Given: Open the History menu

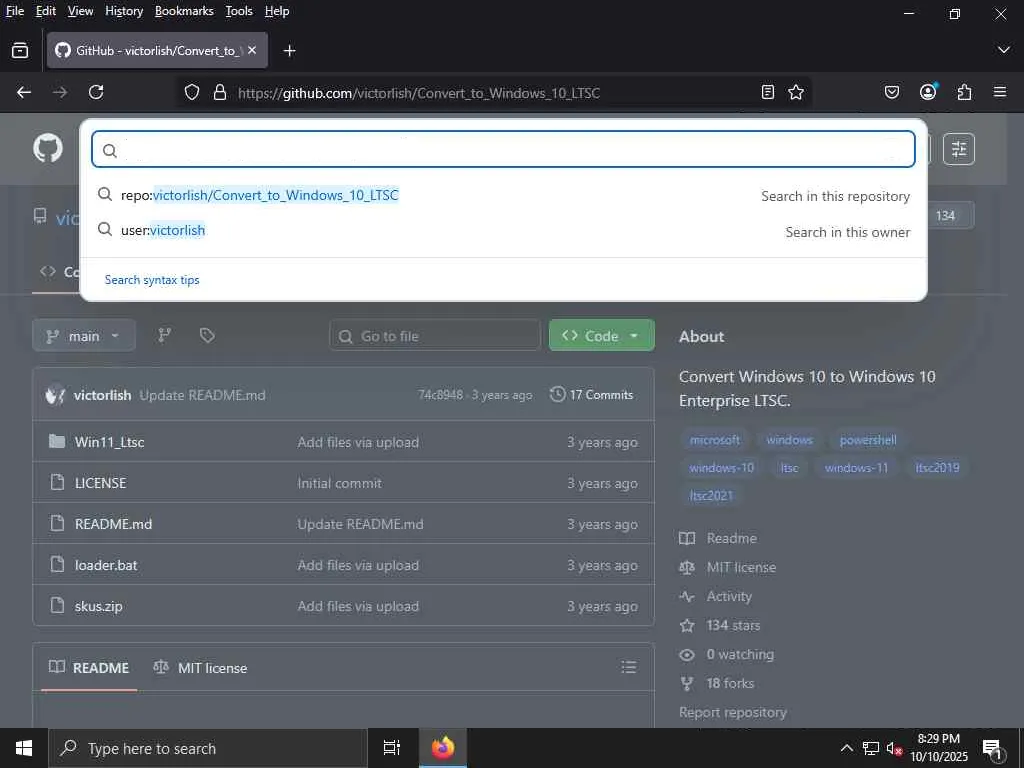Looking at the screenshot, I should tap(124, 11).
